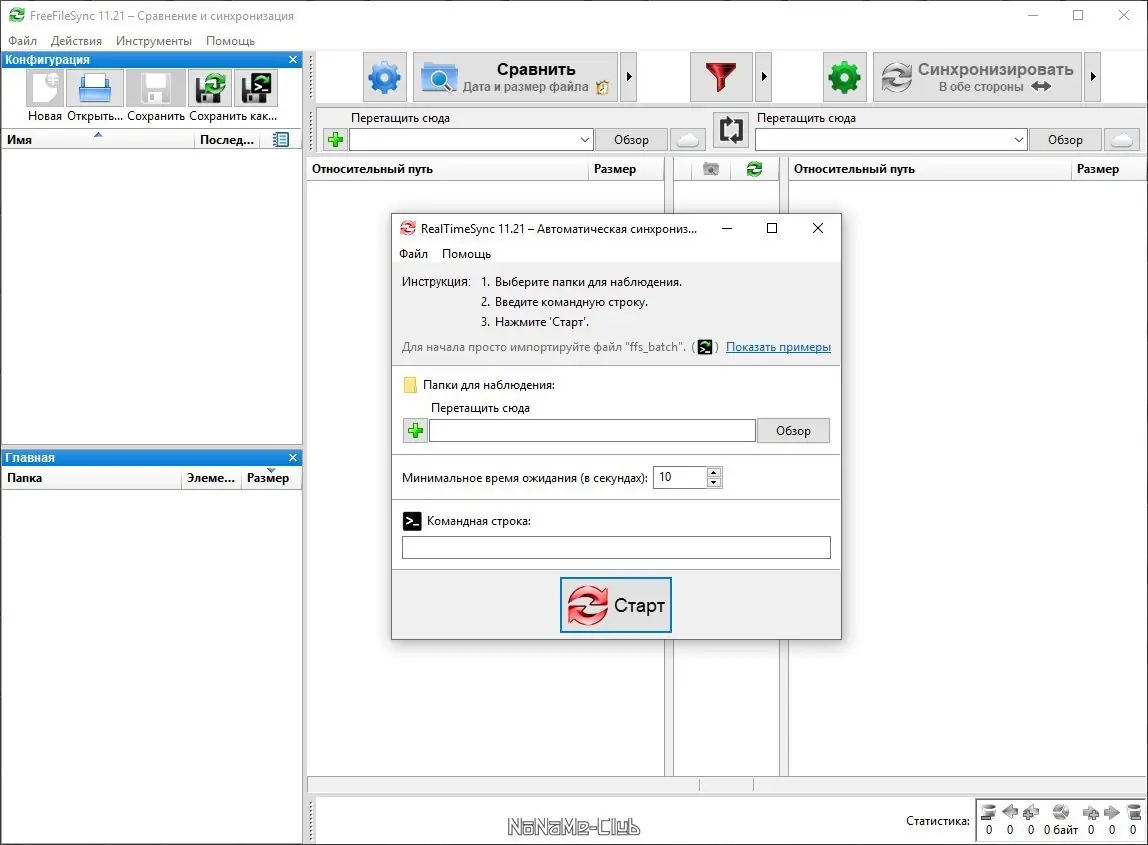Click the Старт button in RealTimeSync
Image resolution: width=1148 pixels, height=845 pixels.
tap(616, 605)
